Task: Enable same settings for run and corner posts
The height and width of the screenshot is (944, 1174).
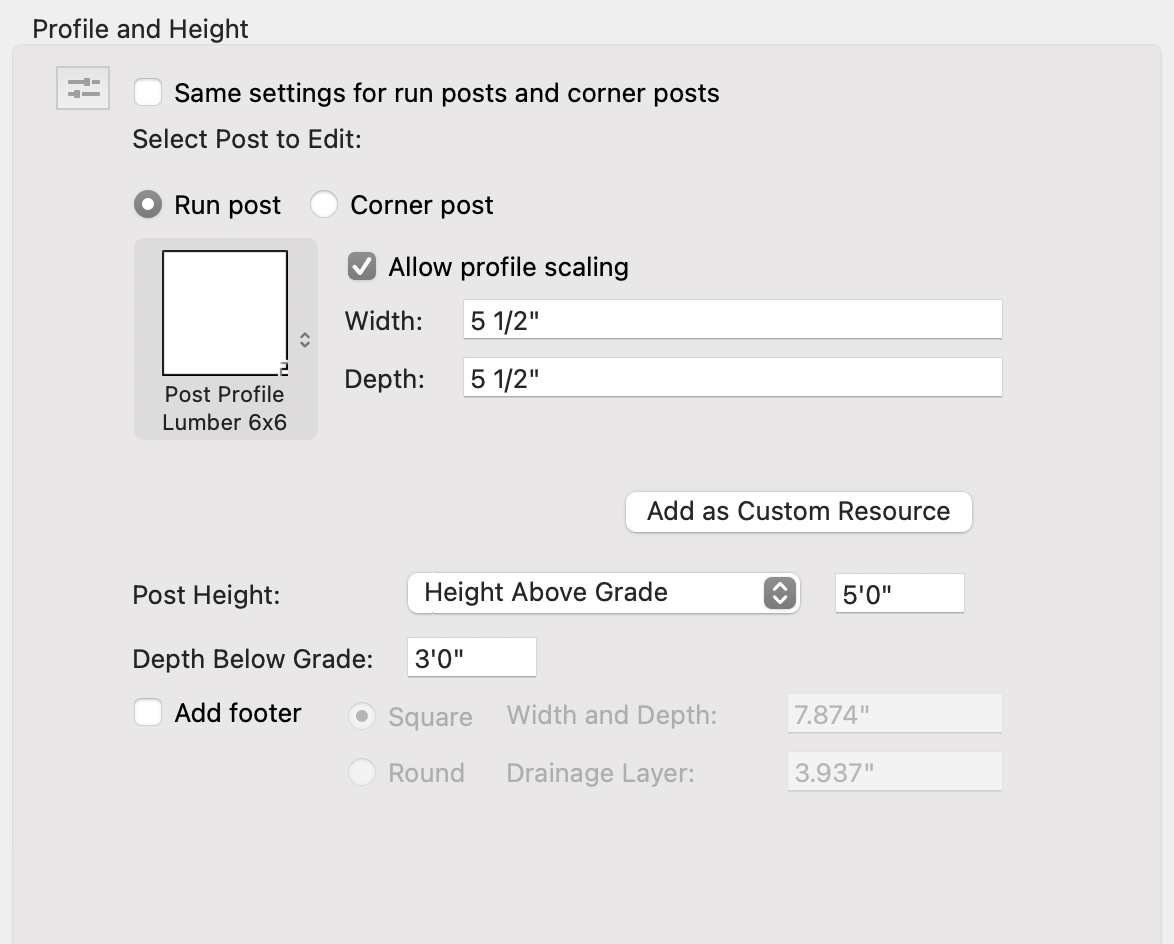Action: point(148,93)
